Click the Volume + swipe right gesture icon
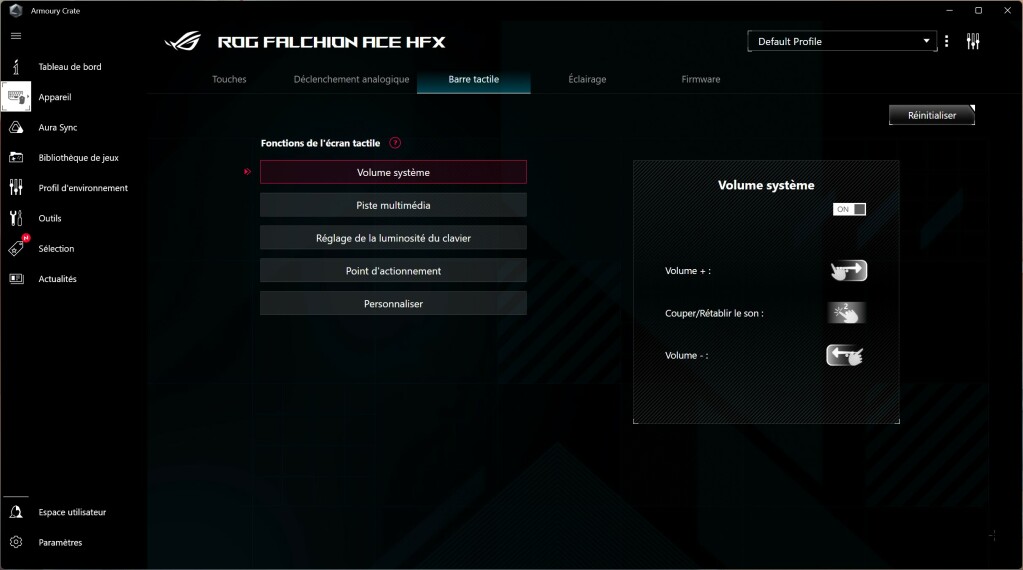 [x=848, y=270]
